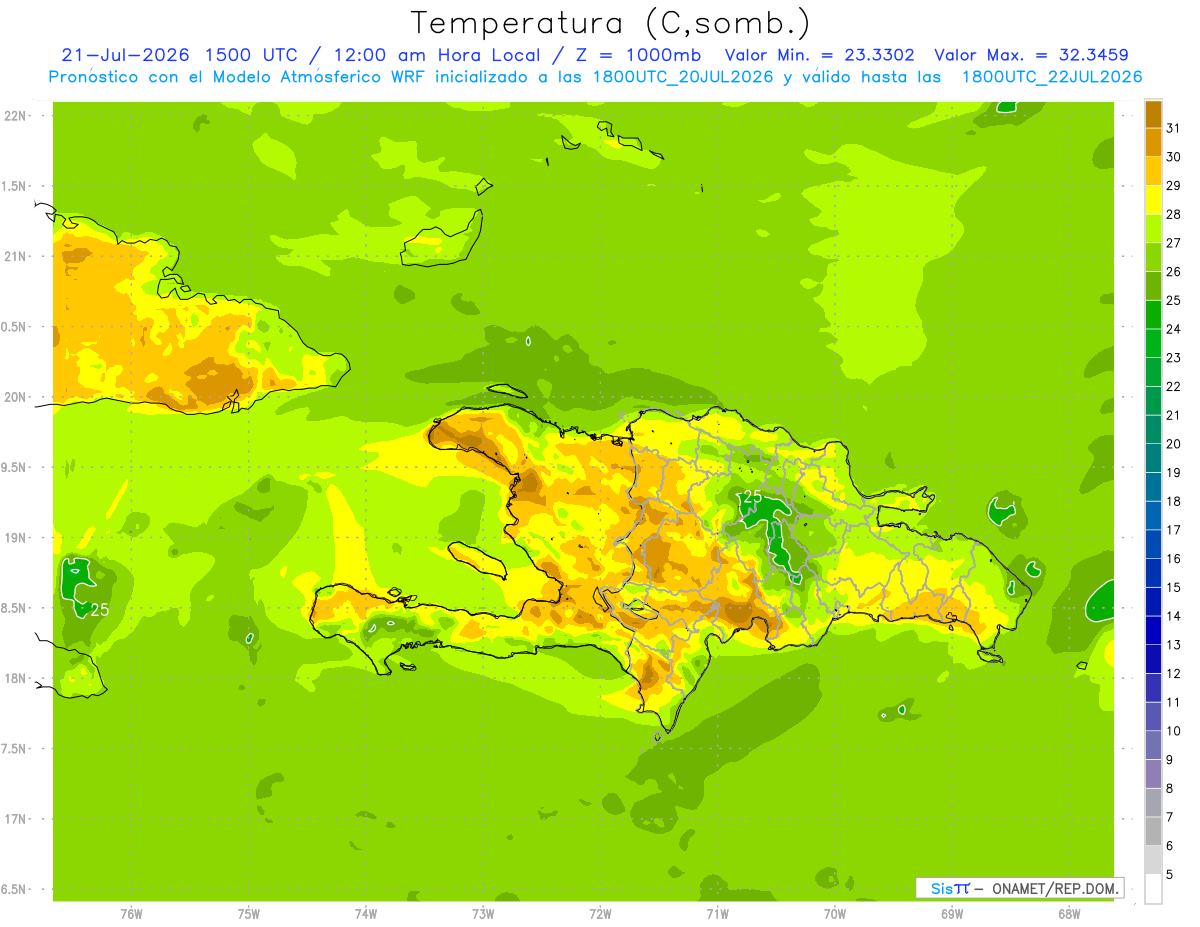Click the "70W" longitude label
Image resolution: width=1200 pixels, height=927 pixels.
[835, 914]
